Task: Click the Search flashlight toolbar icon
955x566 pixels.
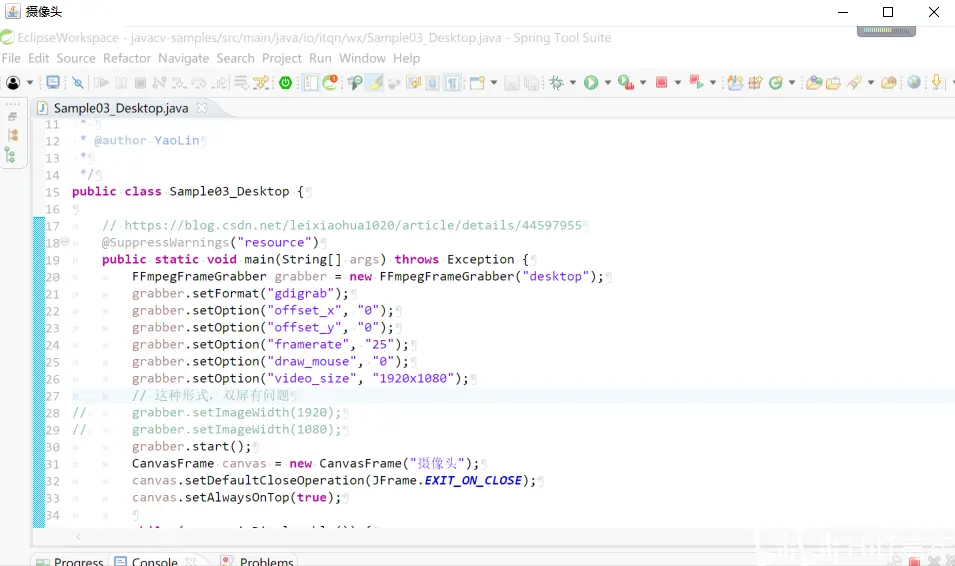Action: click(x=855, y=82)
